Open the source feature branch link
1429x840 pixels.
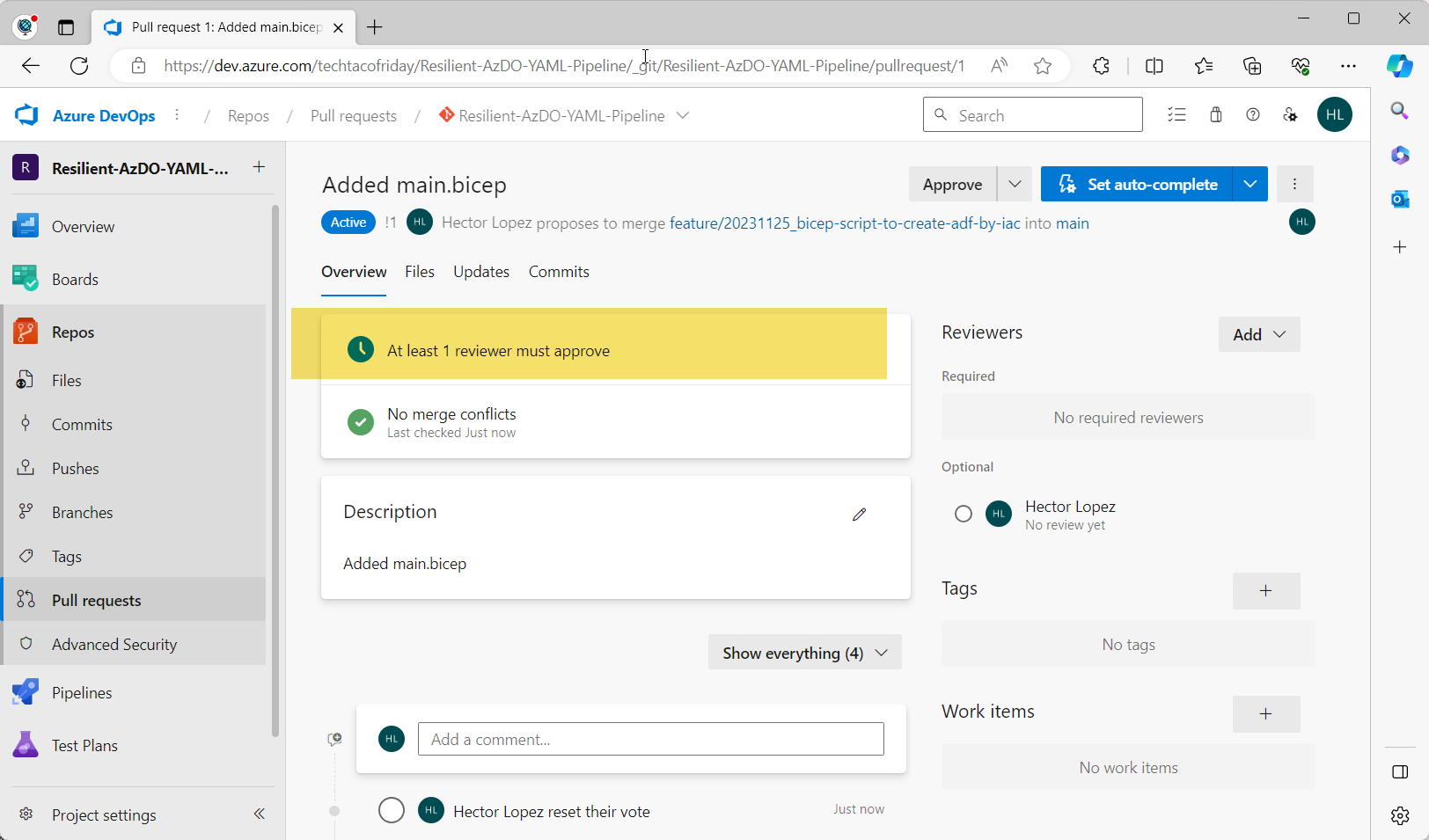tap(845, 223)
